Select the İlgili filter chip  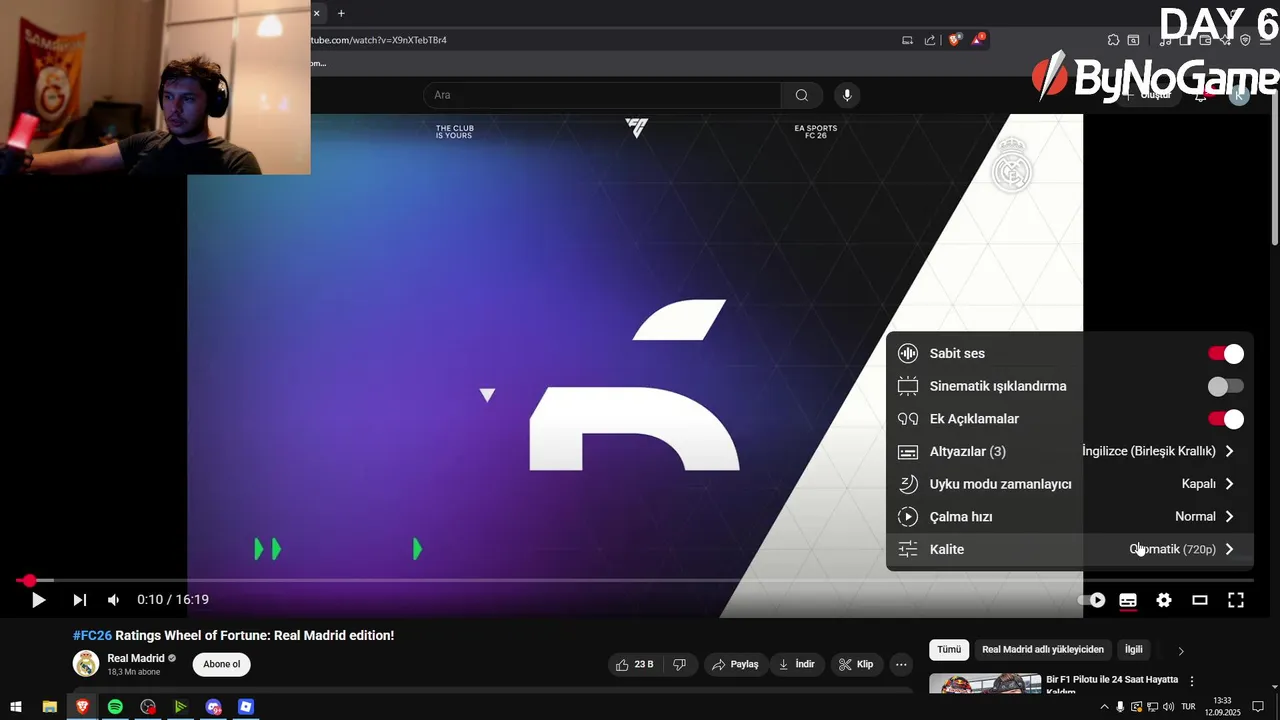(1134, 650)
